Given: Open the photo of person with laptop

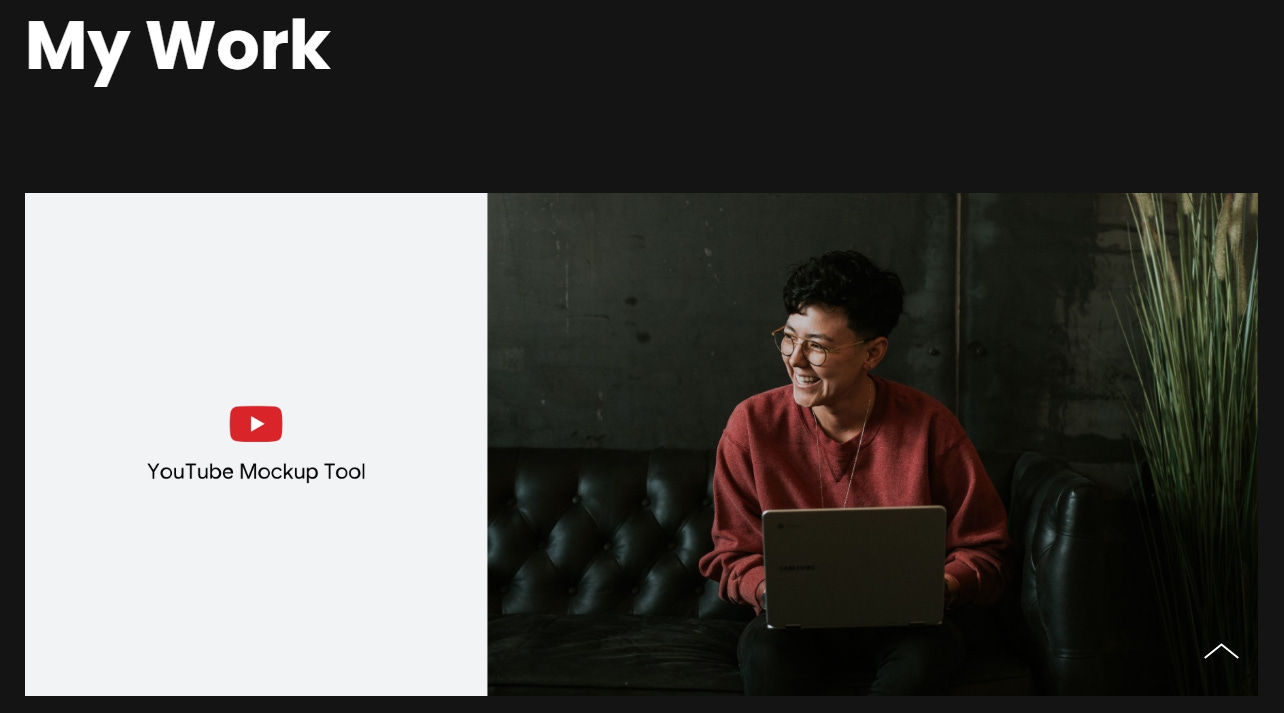Looking at the screenshot, I should tap(872, 444).
